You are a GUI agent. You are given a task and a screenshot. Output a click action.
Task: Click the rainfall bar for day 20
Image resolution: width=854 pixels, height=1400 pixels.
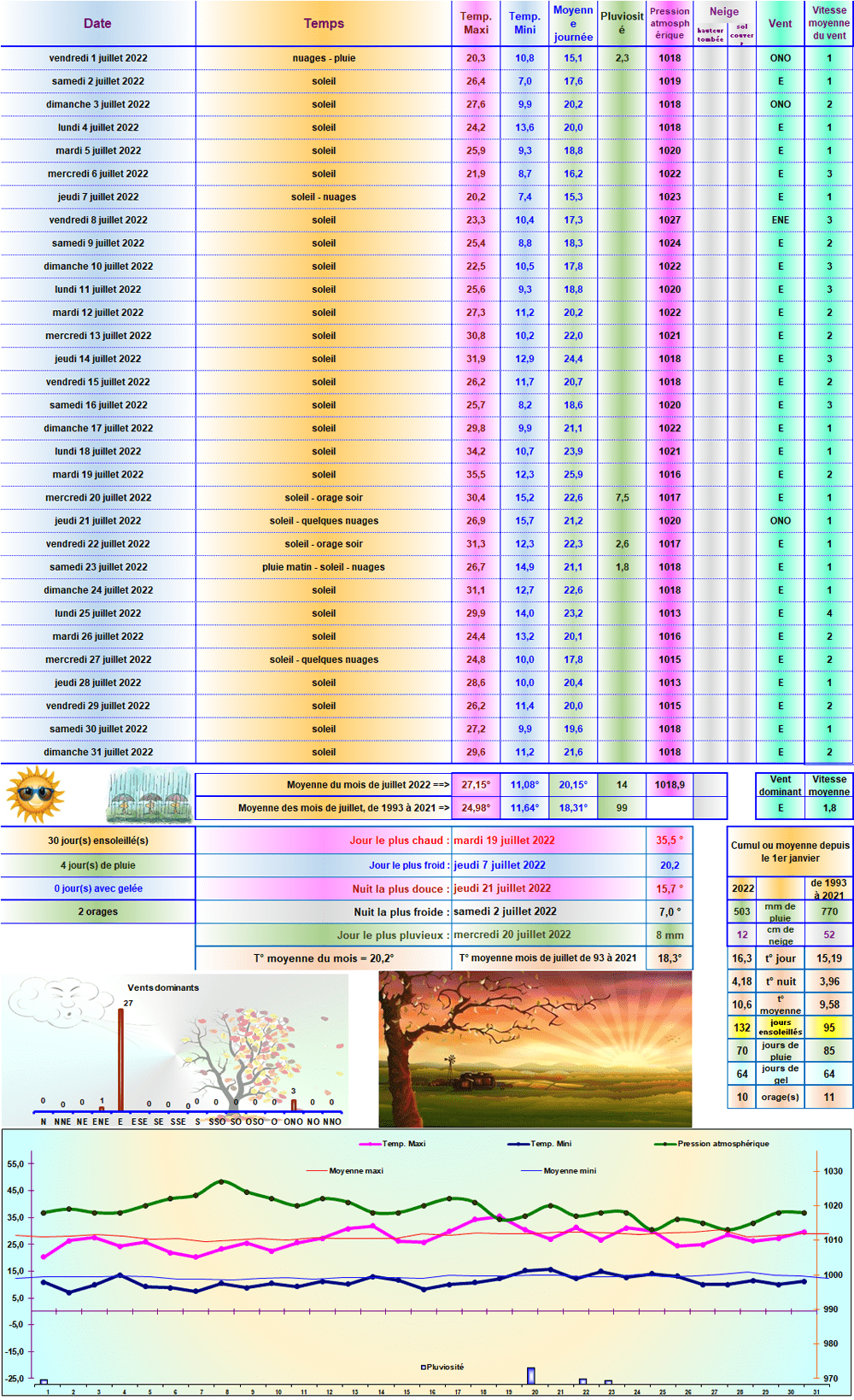point(531,1376)
